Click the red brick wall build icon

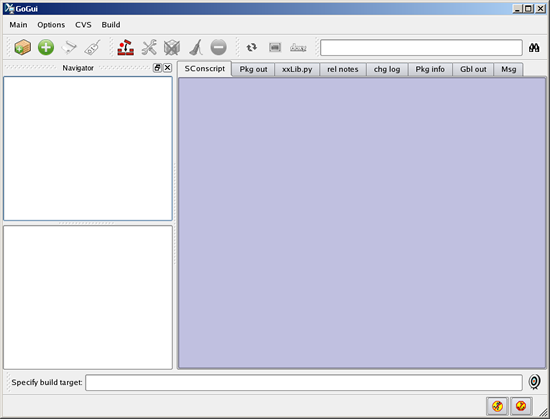coord(126,47)
